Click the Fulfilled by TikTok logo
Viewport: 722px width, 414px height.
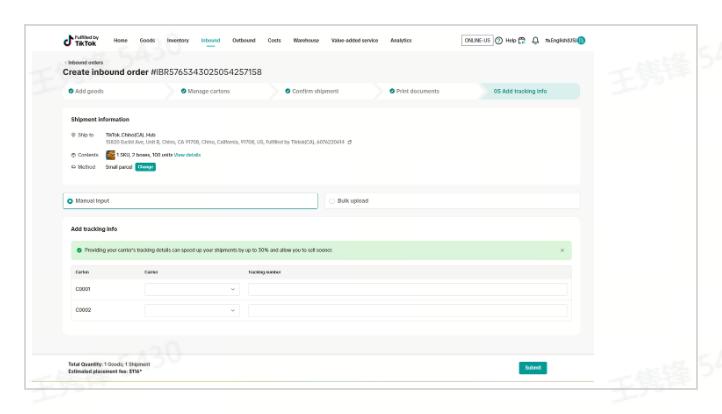click(x=81, y=41)
